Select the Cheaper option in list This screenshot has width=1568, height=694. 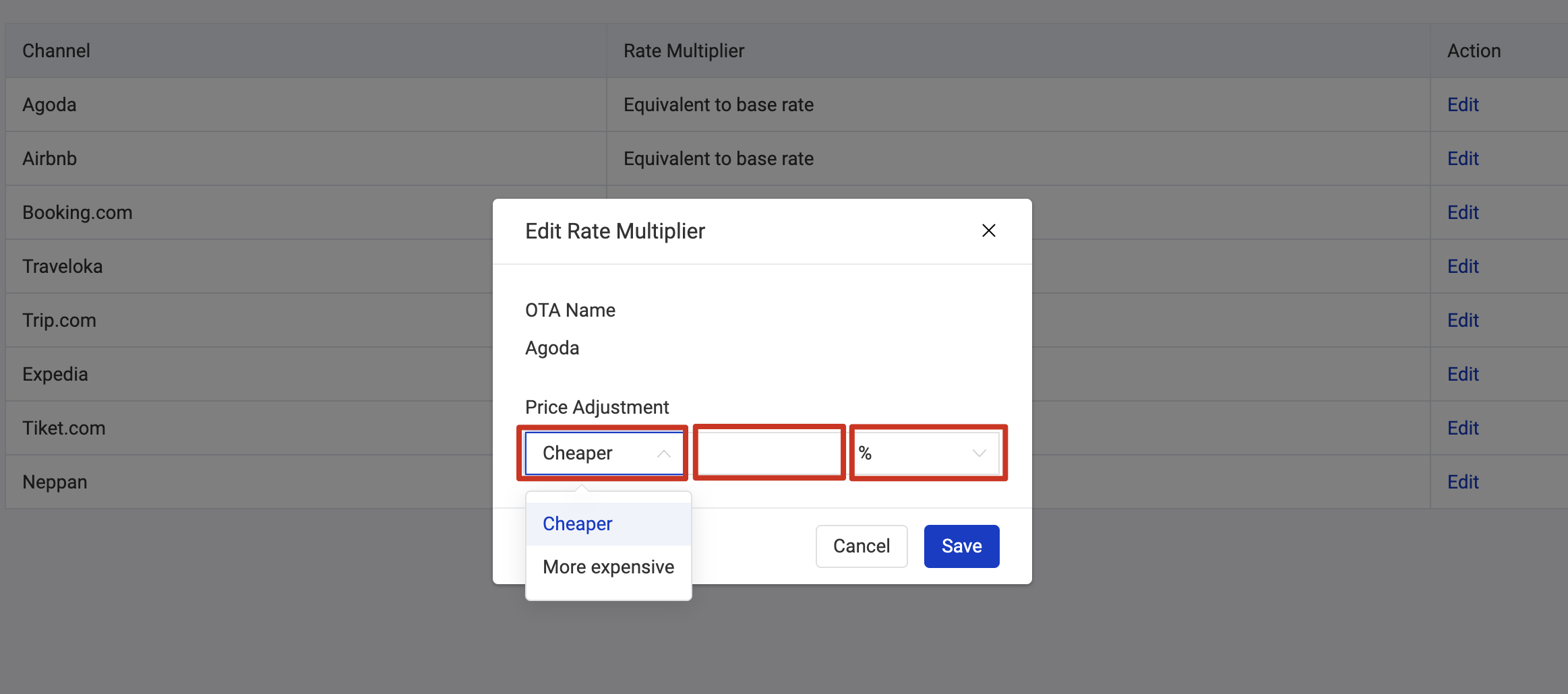point(578,524)
